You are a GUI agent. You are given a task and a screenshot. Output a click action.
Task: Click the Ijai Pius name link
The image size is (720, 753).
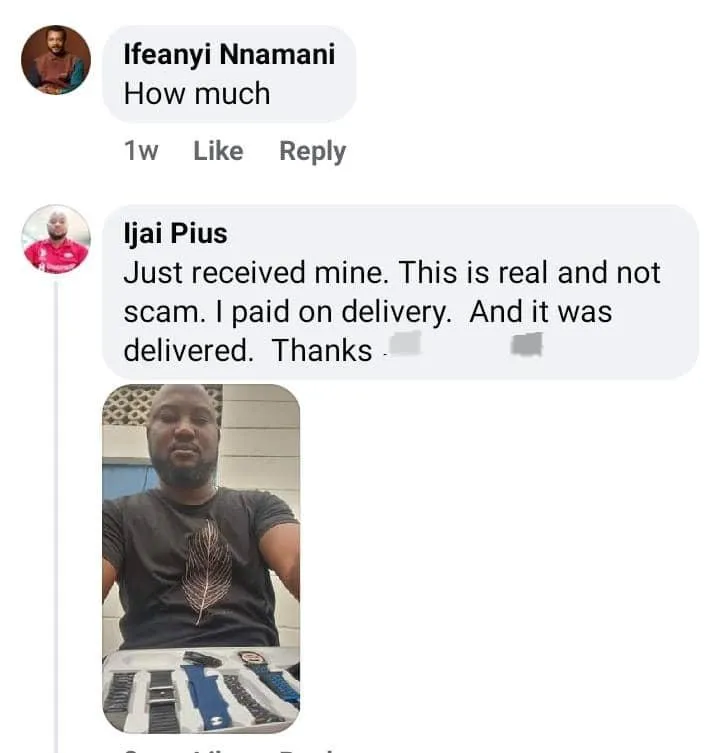175,234
